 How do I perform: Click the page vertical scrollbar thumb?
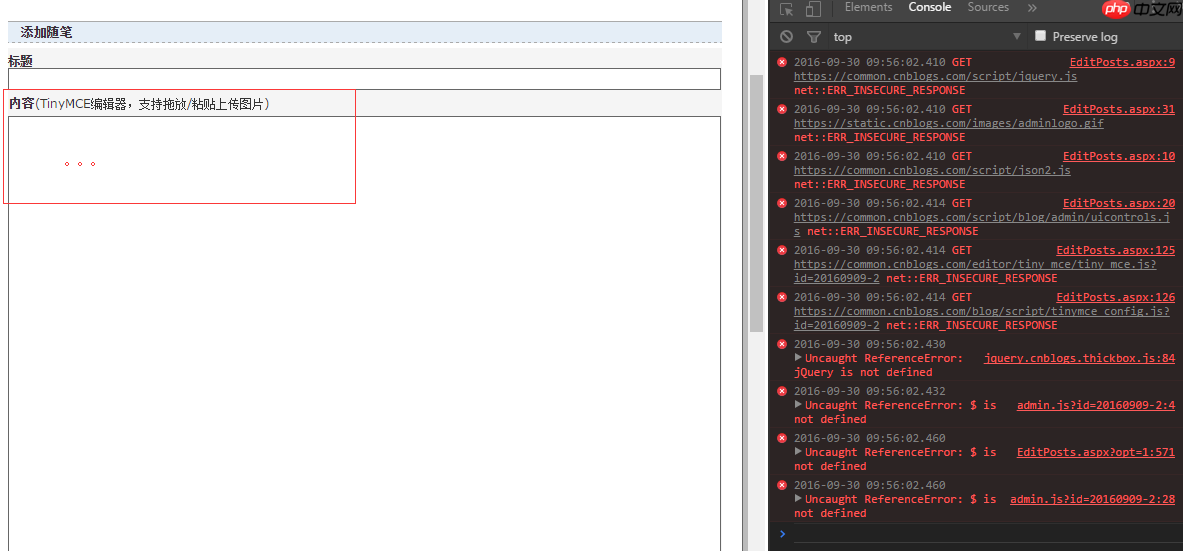[756, 204]
